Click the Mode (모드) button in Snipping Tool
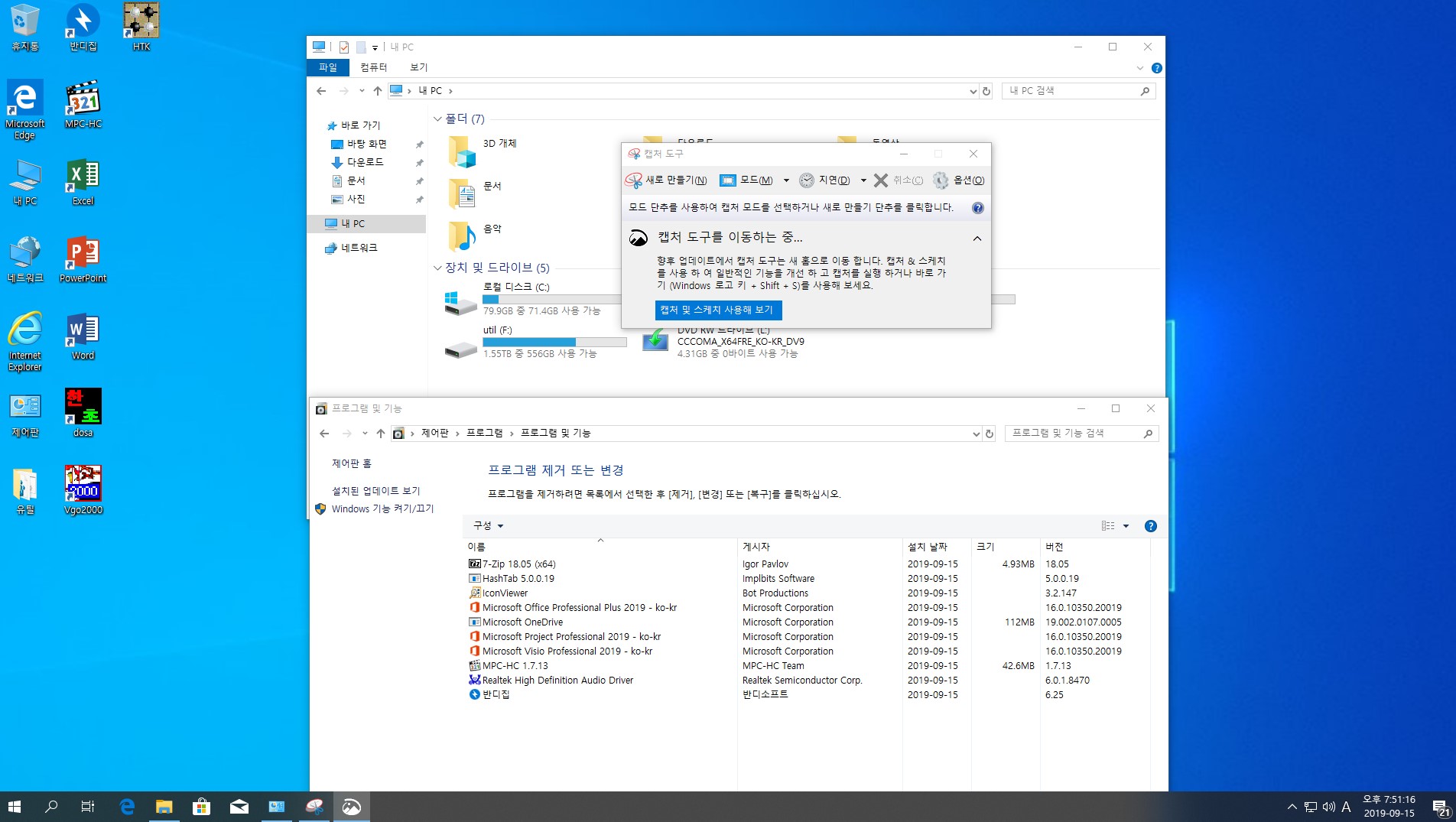Viewport: 1456px width, 822px height. [x=746, y=180]
